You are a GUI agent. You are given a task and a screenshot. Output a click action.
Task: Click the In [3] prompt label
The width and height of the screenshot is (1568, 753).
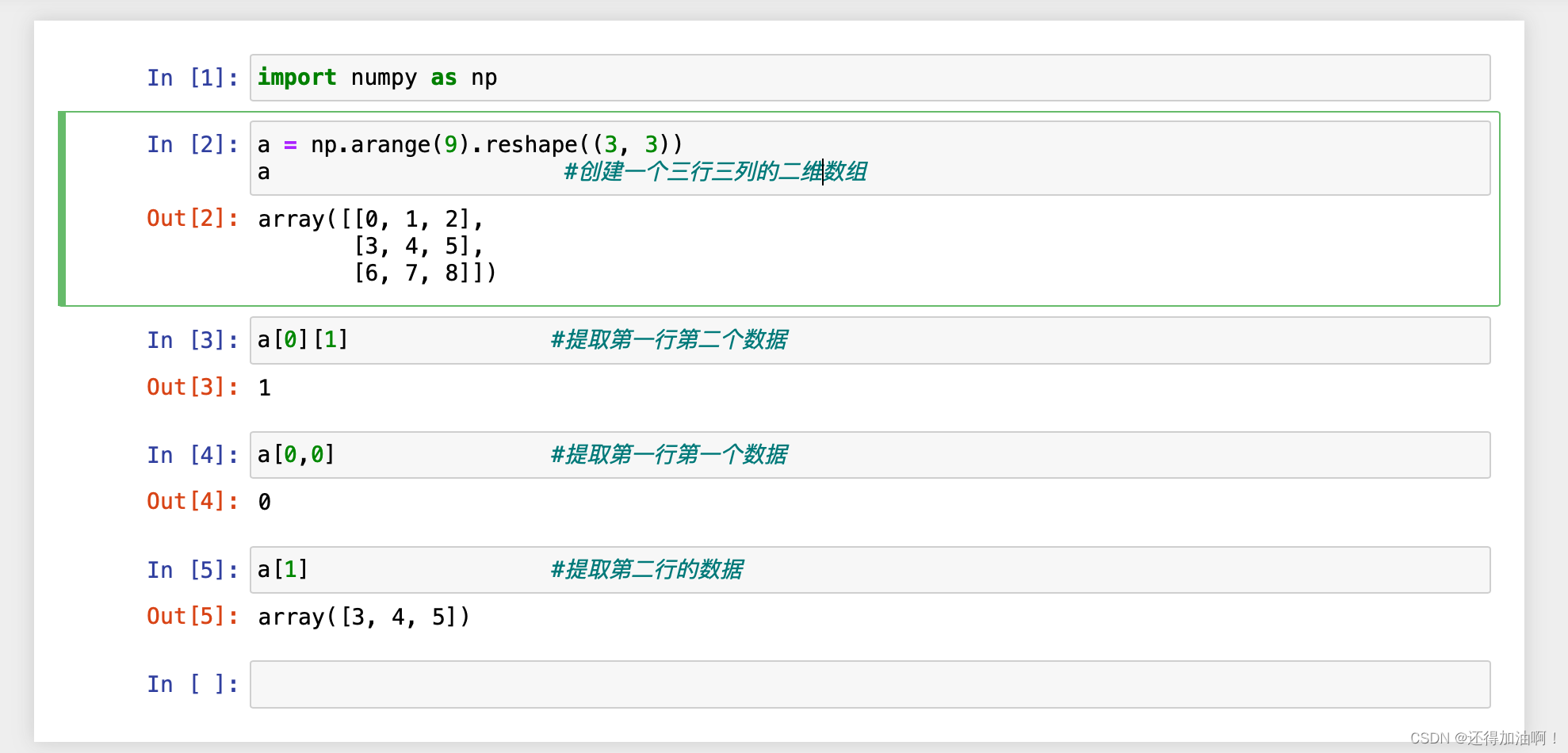pos(192,340)
